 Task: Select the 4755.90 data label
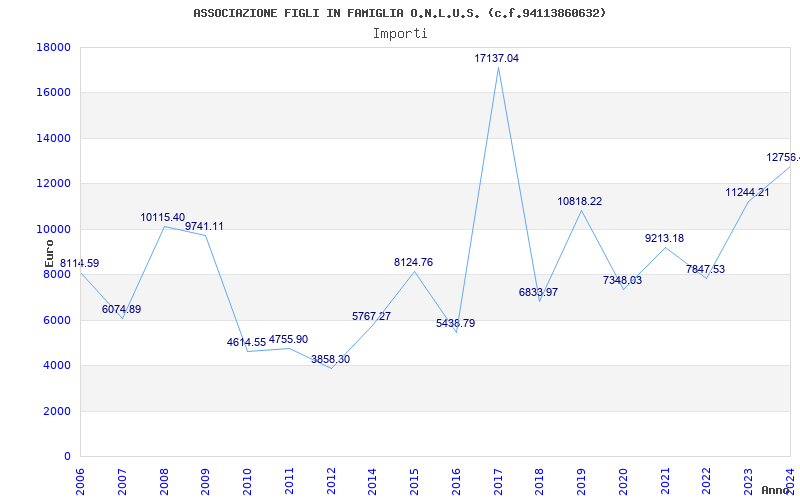click(x=288, y=339)
